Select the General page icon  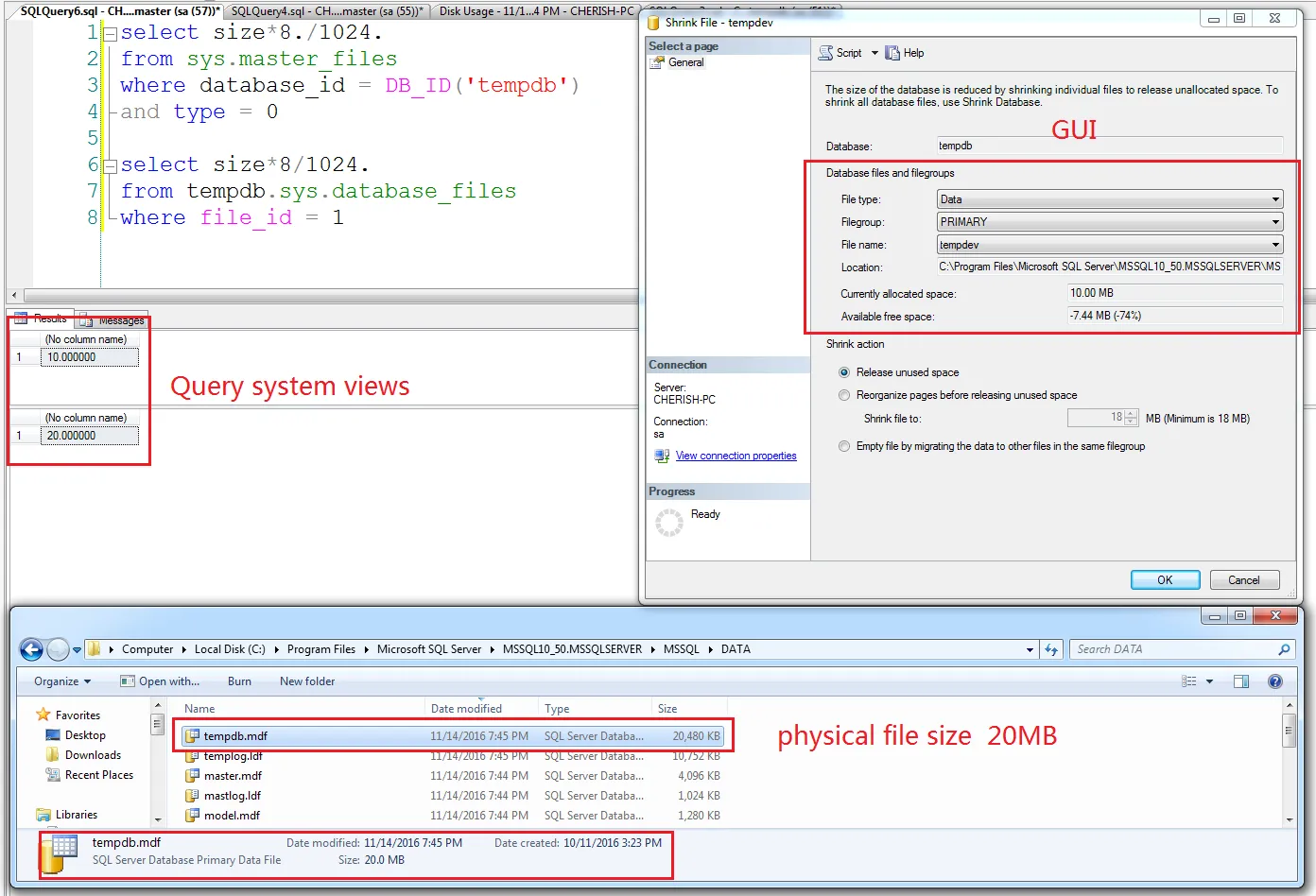coord(657,62)
